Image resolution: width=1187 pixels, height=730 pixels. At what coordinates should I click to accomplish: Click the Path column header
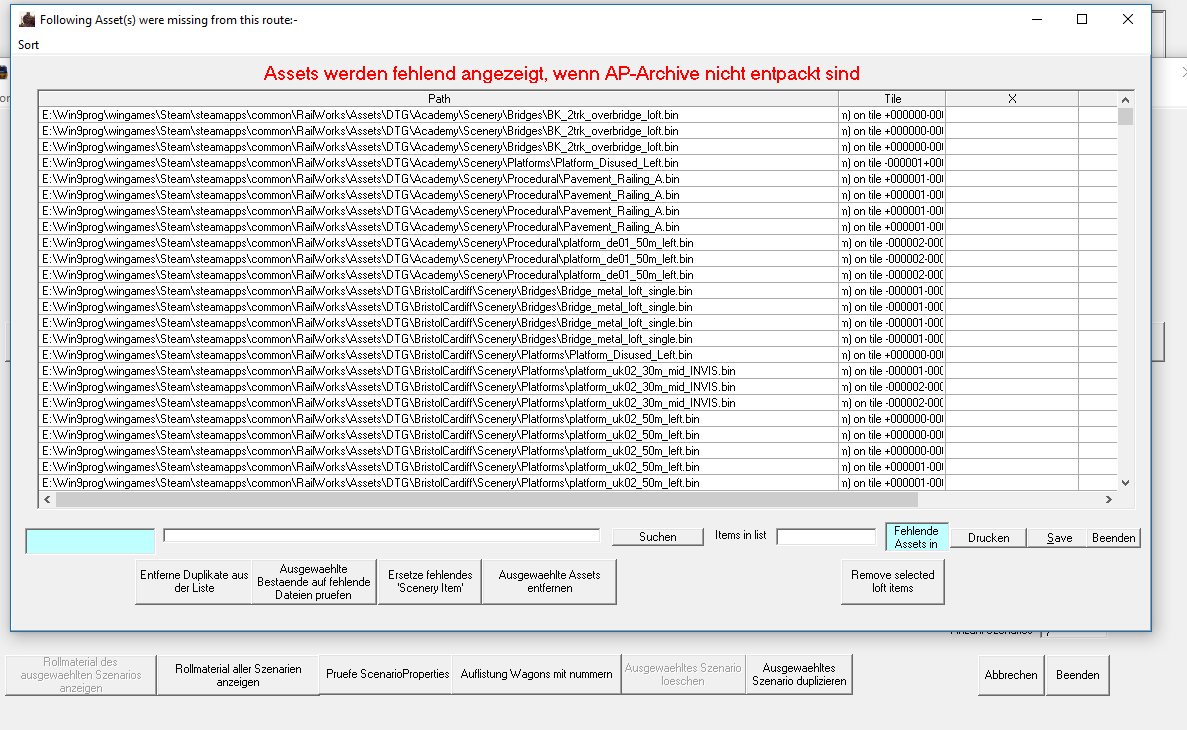point(439,98)
